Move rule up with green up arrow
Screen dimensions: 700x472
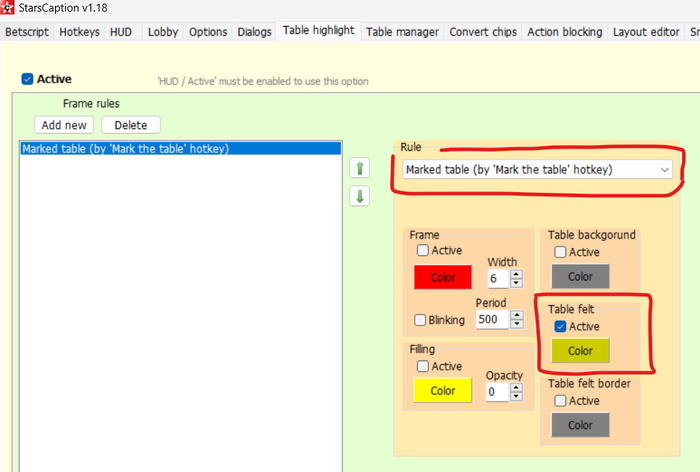coord(359,168)
